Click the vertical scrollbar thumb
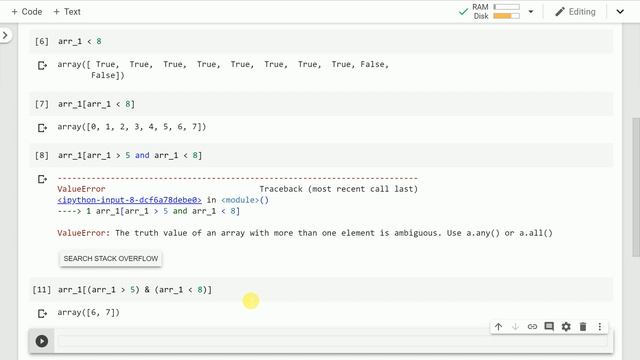The image size is (640, 360). coord(636,187)
